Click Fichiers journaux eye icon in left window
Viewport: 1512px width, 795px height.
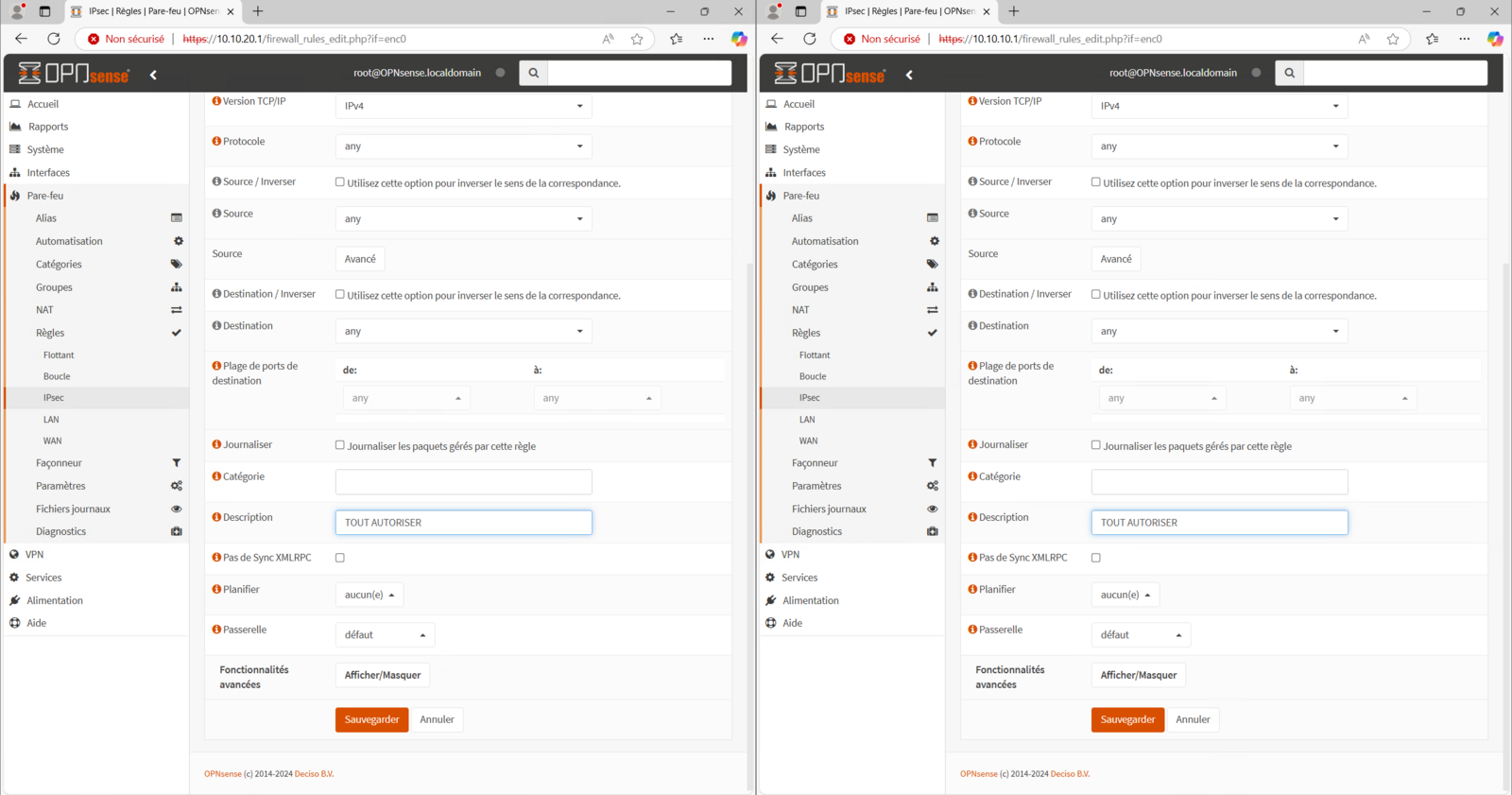tap(176, 509)
